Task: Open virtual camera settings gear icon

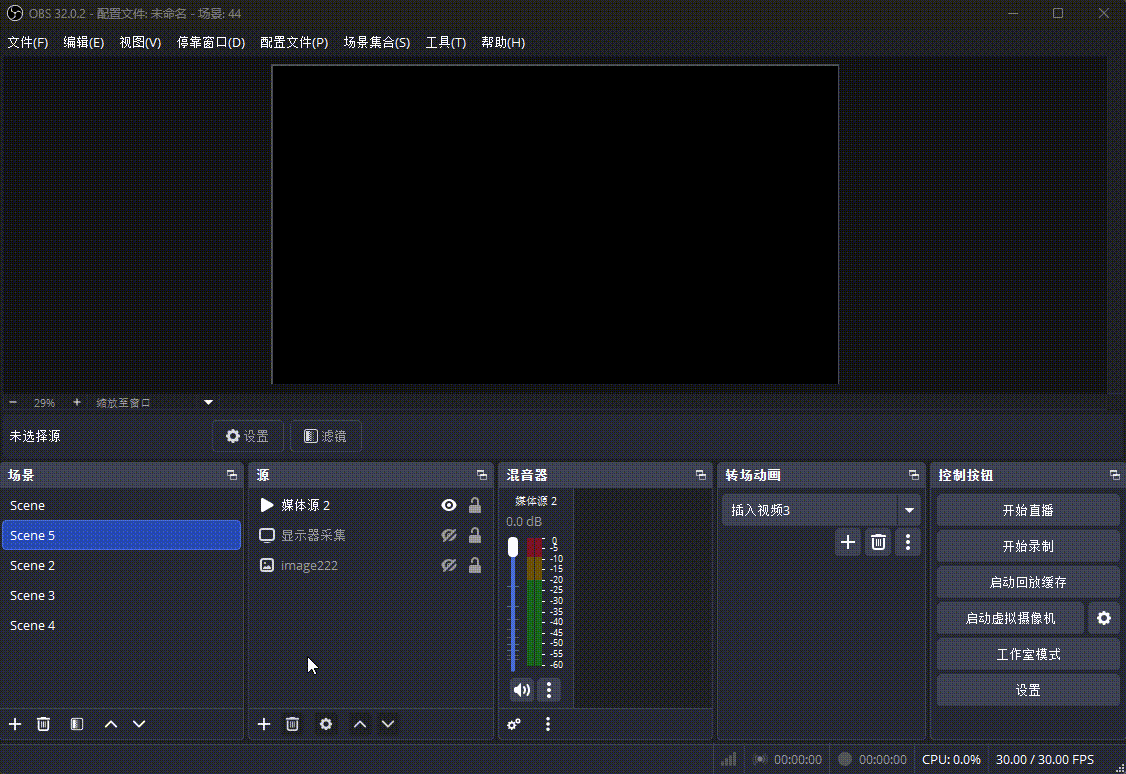Action: pyautogui.click(x=1104, y=618)
